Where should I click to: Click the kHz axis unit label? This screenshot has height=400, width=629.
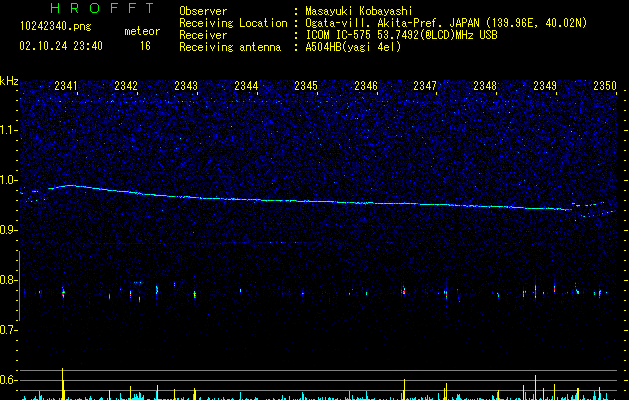9,81
